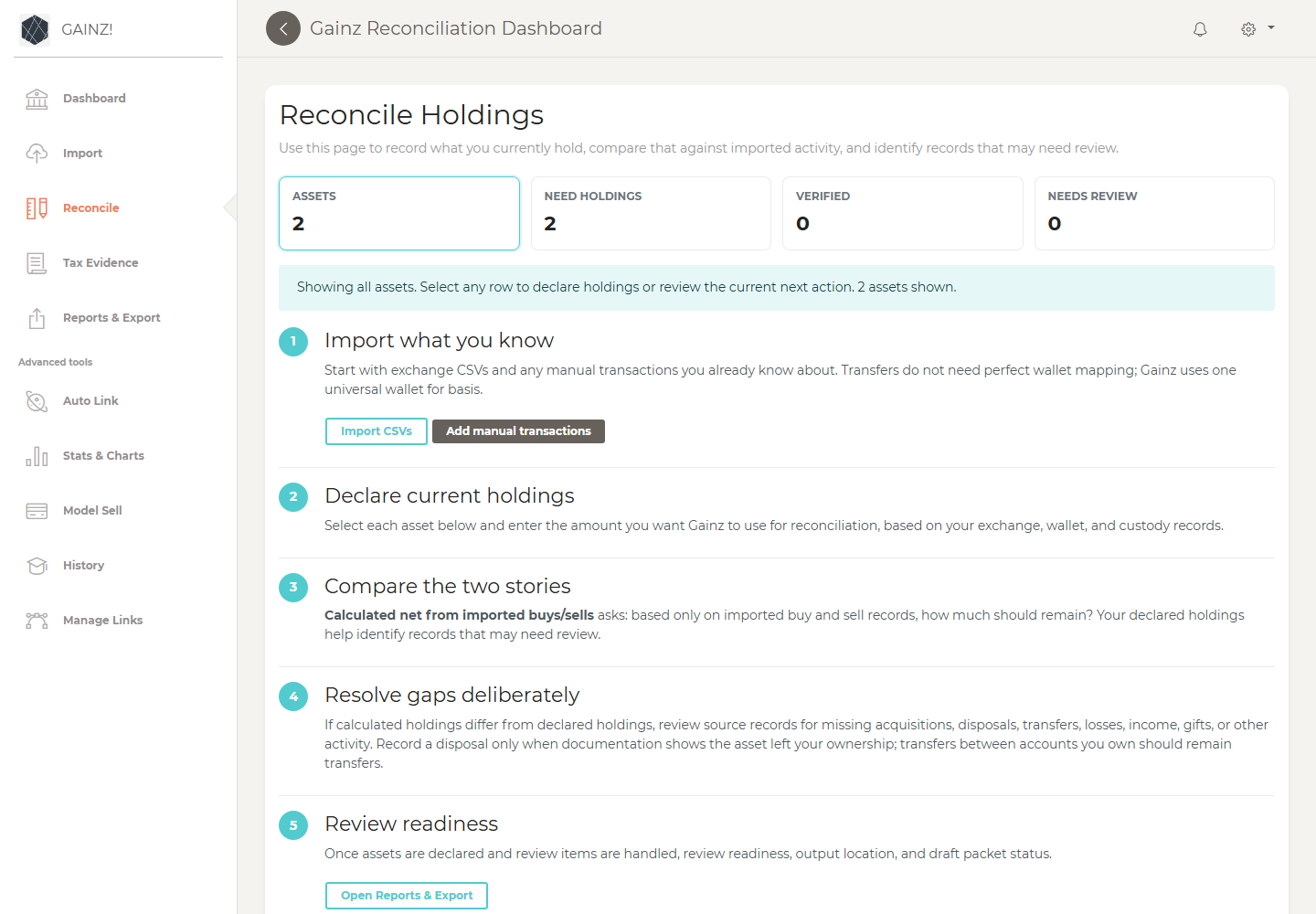Click "Import what you know" heading
The image size is (1316, 914).
tap(439, 341)
